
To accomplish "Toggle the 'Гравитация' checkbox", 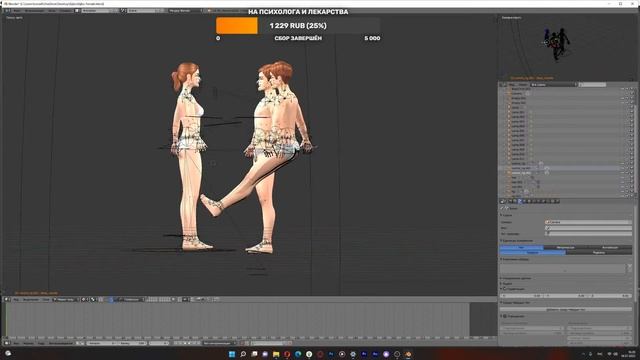I will 504,289.
